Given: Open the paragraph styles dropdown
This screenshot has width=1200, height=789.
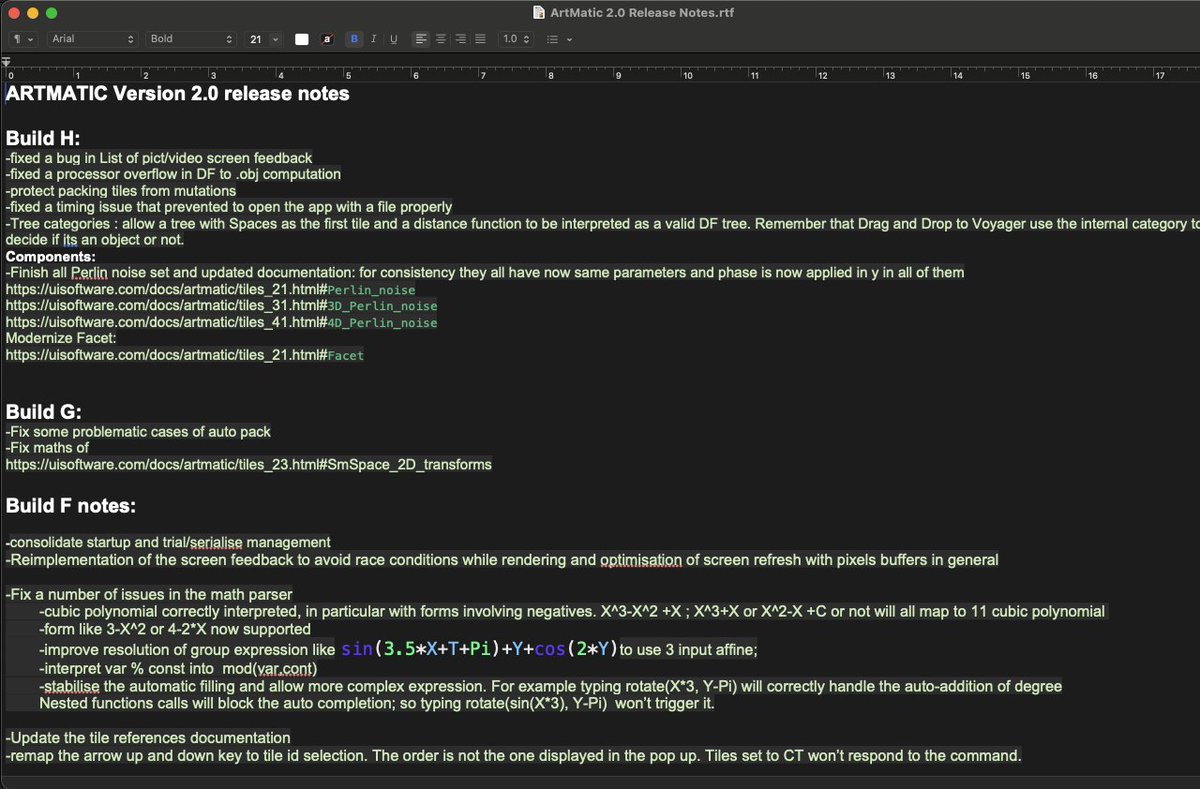Looking at the screenshot, I should (x=23, y=39).
